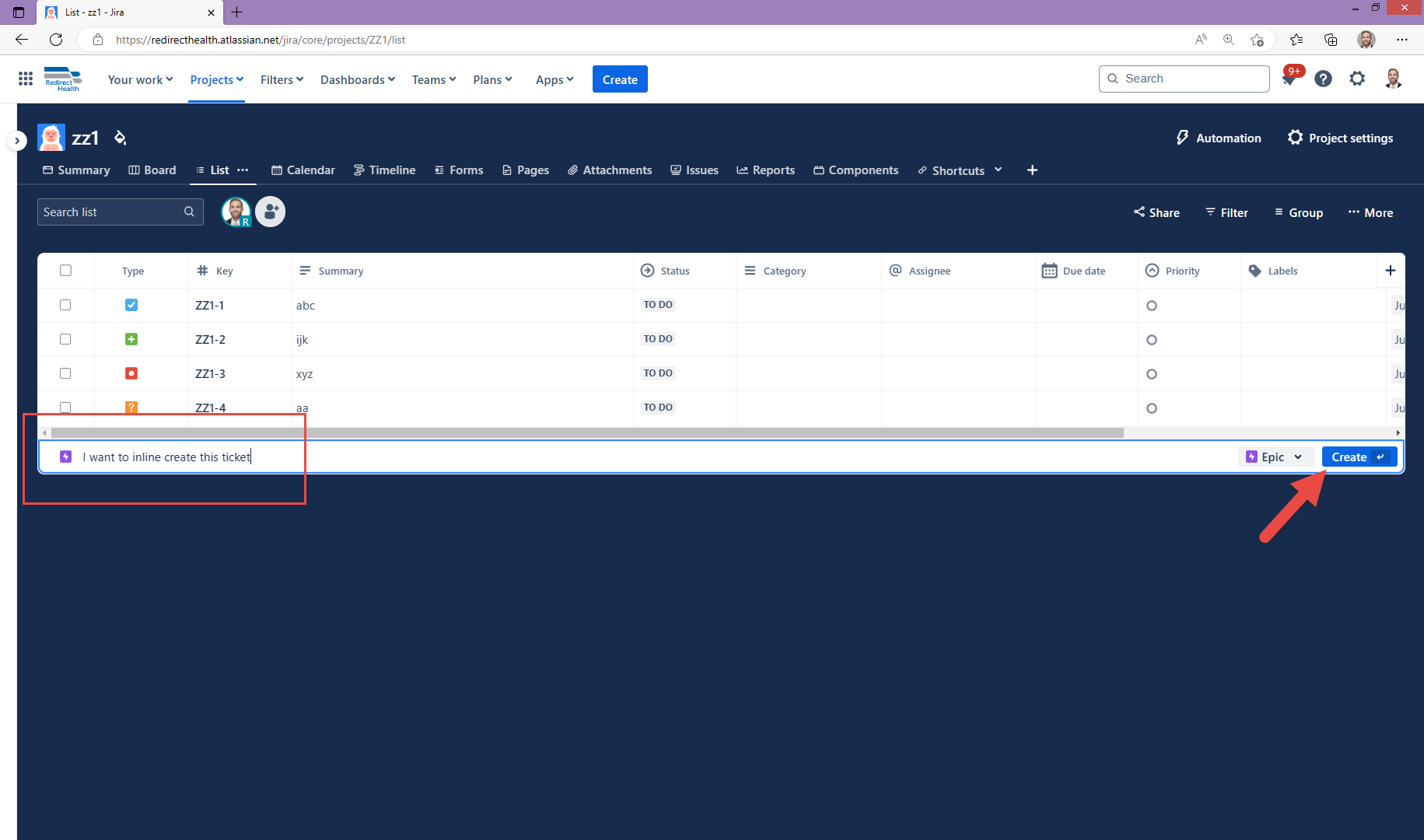Open the Teams dropdown menu
This screenshot has width=1424, height=840.
(434, 79)
